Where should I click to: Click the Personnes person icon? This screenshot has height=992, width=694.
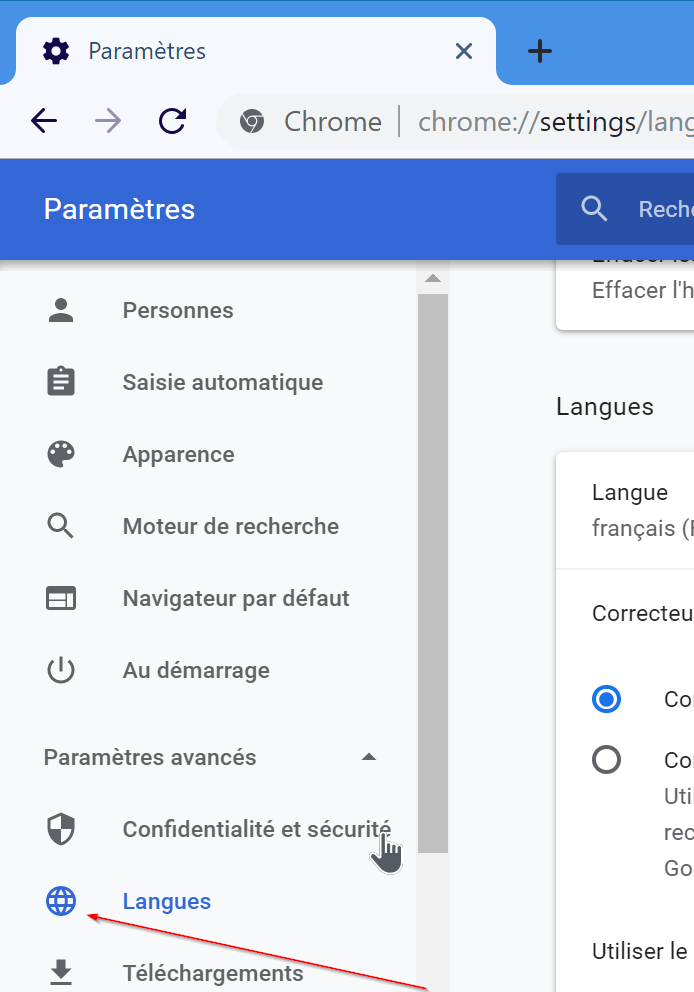point(61,311)
